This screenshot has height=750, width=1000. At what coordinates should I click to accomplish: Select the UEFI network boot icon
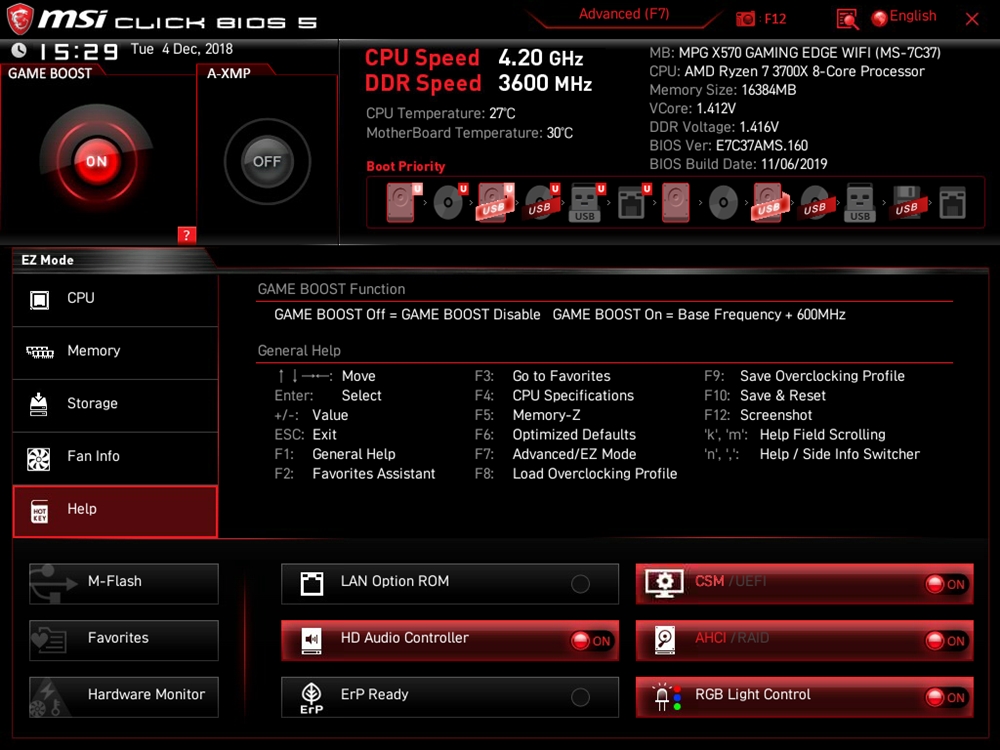[633, 202]
